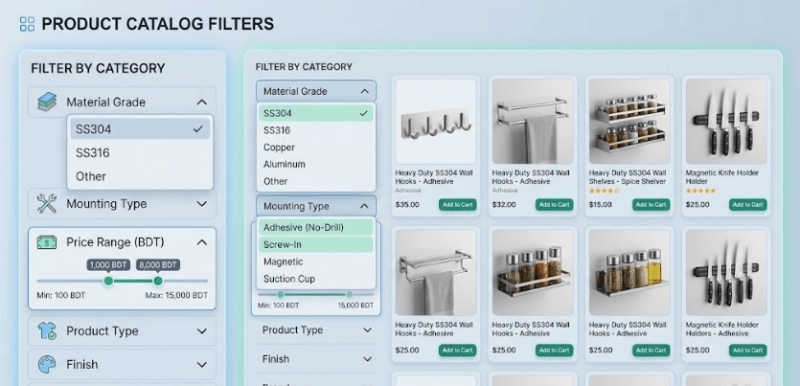The width and height of the screenshot is (800, 386).
Task: Add the $15.00 spice shelves to cart
Action: [x=651, y=204]
